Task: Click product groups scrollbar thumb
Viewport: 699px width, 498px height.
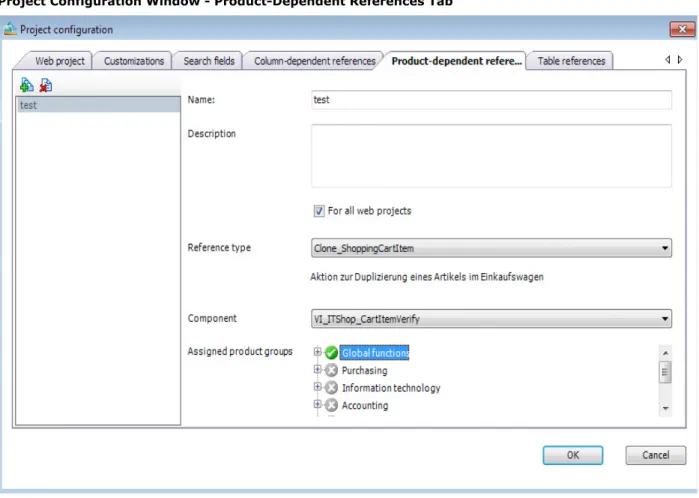Action: pyautogui.click(x=665, y=372)
